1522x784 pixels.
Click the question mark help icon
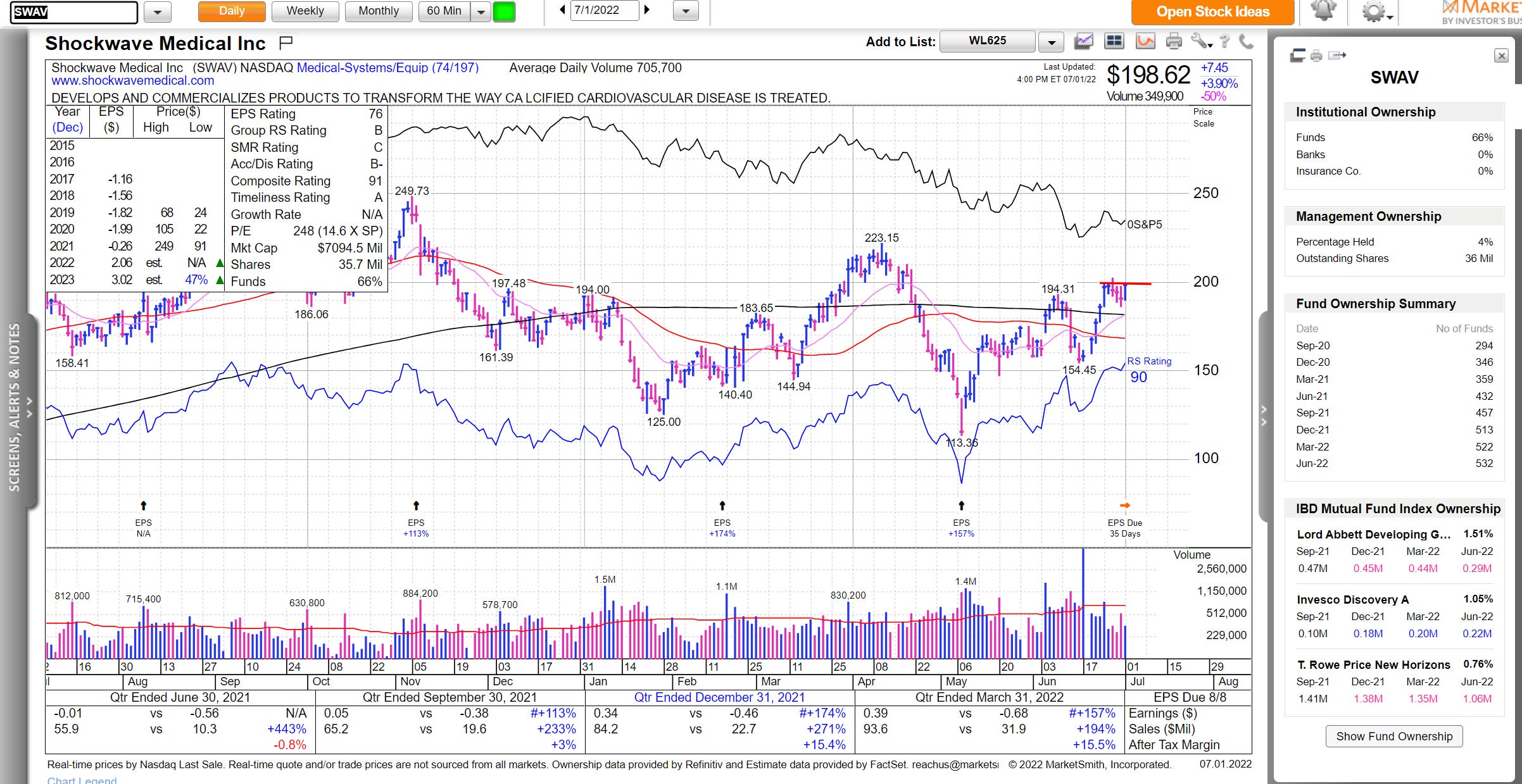tap(1224, 42)
